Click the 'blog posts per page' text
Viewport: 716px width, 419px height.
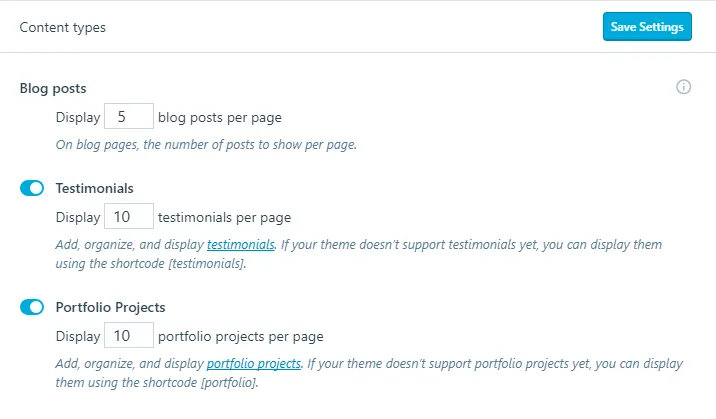tap(220, 118)
